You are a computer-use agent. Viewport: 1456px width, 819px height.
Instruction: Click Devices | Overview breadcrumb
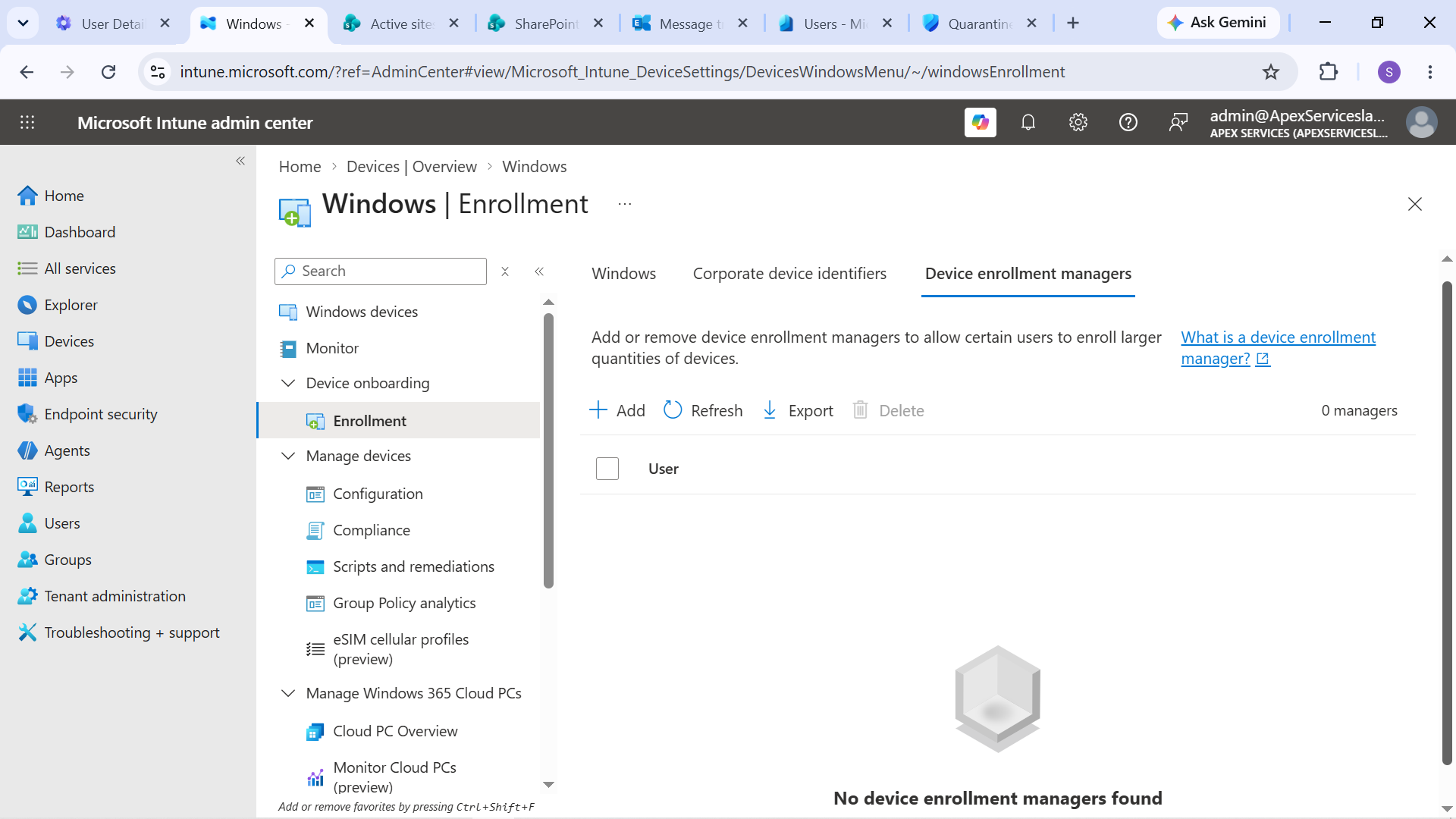pos(412,167)
